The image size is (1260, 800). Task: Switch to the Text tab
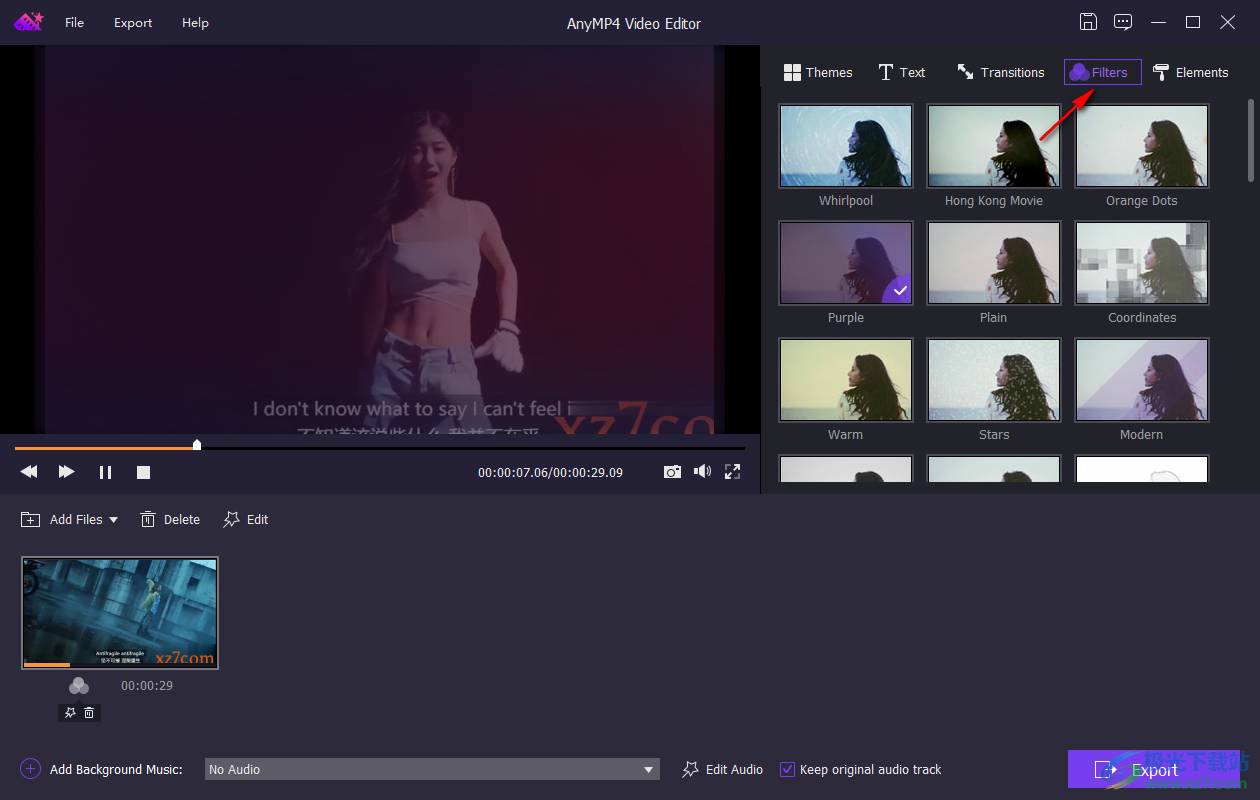click(901, 72)
